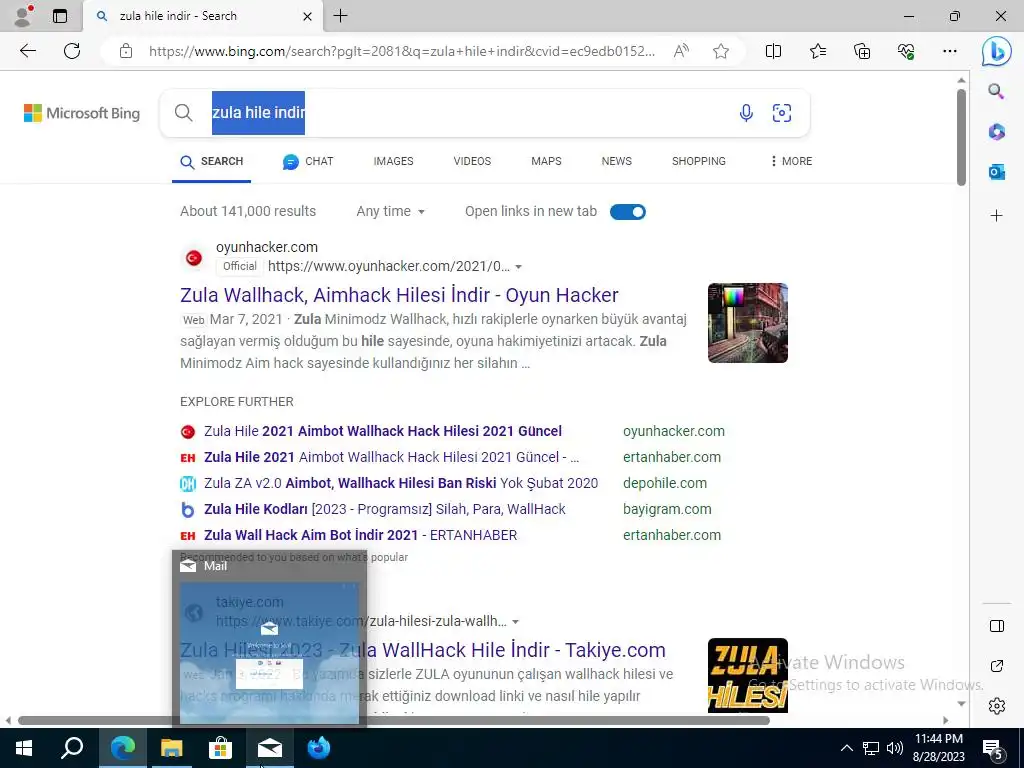Switch to the NEWS tab

(616, 161)
